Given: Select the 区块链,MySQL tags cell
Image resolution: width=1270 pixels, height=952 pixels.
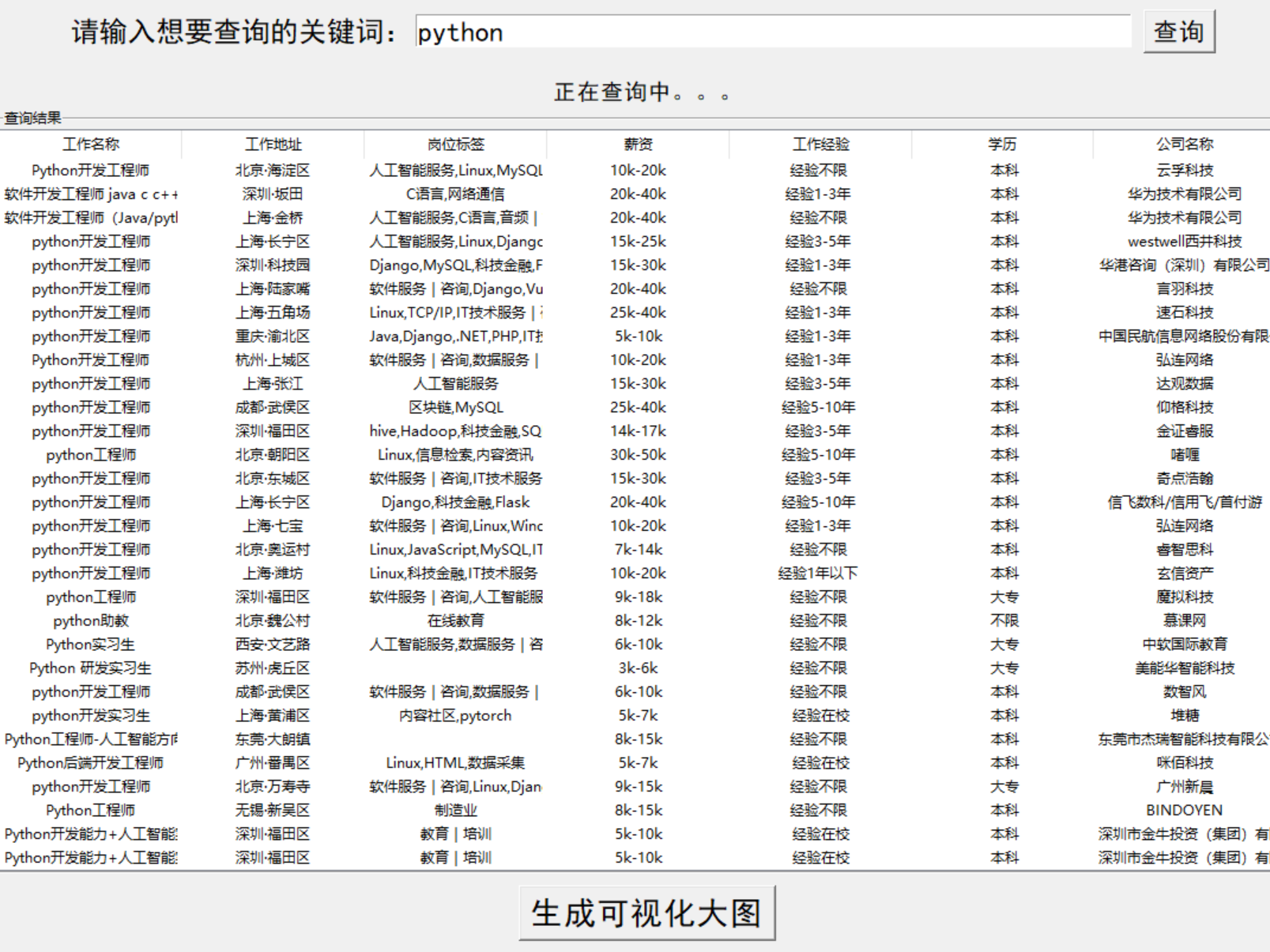Looking at the screenshot, I should click(x=455, y=407).
